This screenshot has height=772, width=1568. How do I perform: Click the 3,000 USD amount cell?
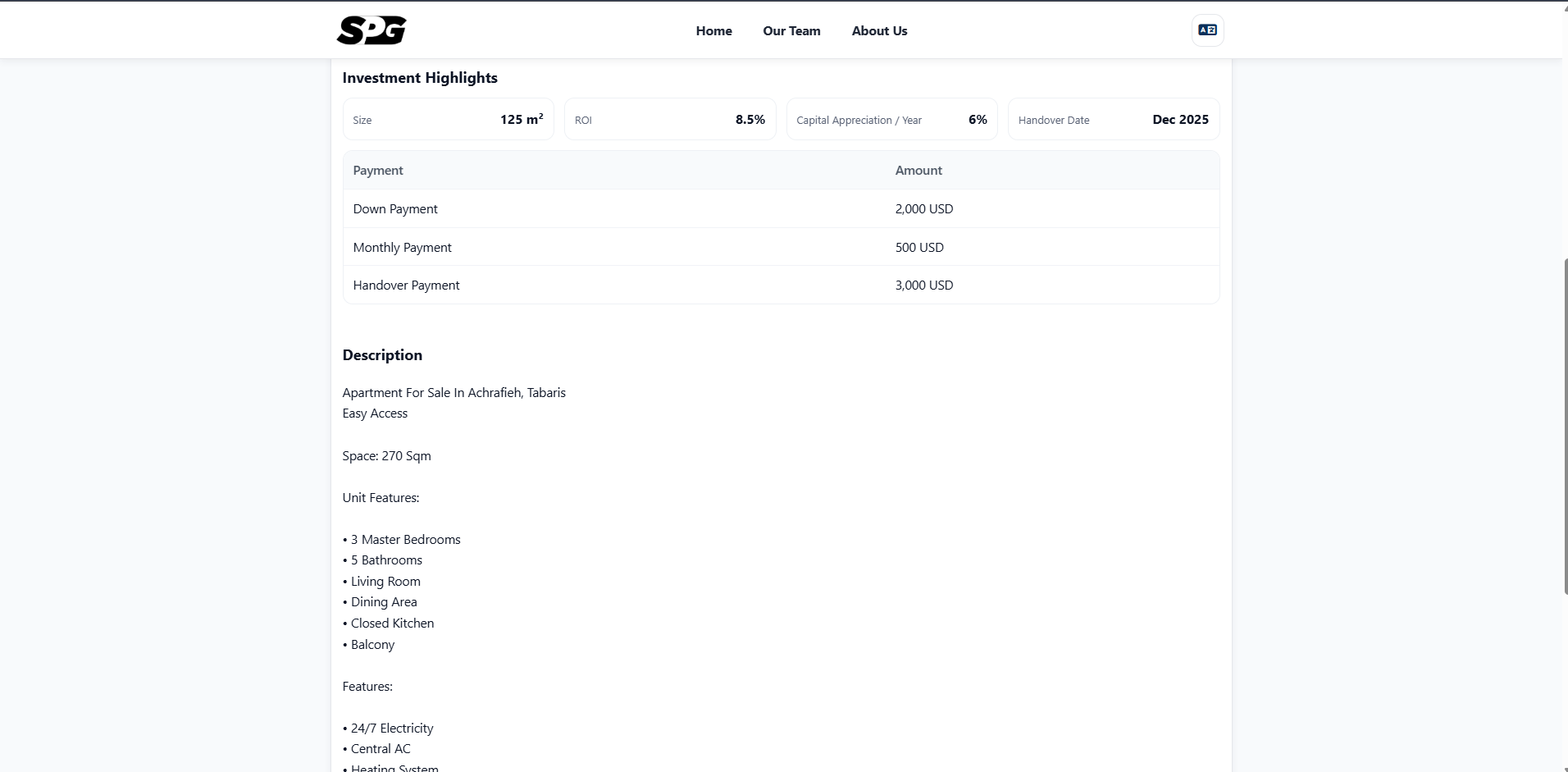924,286
